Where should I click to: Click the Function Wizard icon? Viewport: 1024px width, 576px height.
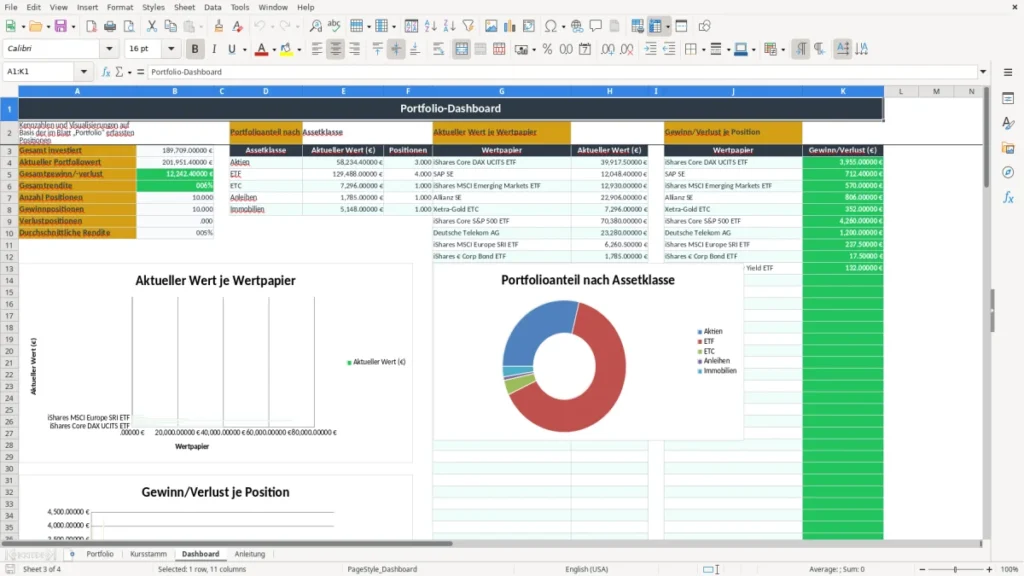coord(106,72)
